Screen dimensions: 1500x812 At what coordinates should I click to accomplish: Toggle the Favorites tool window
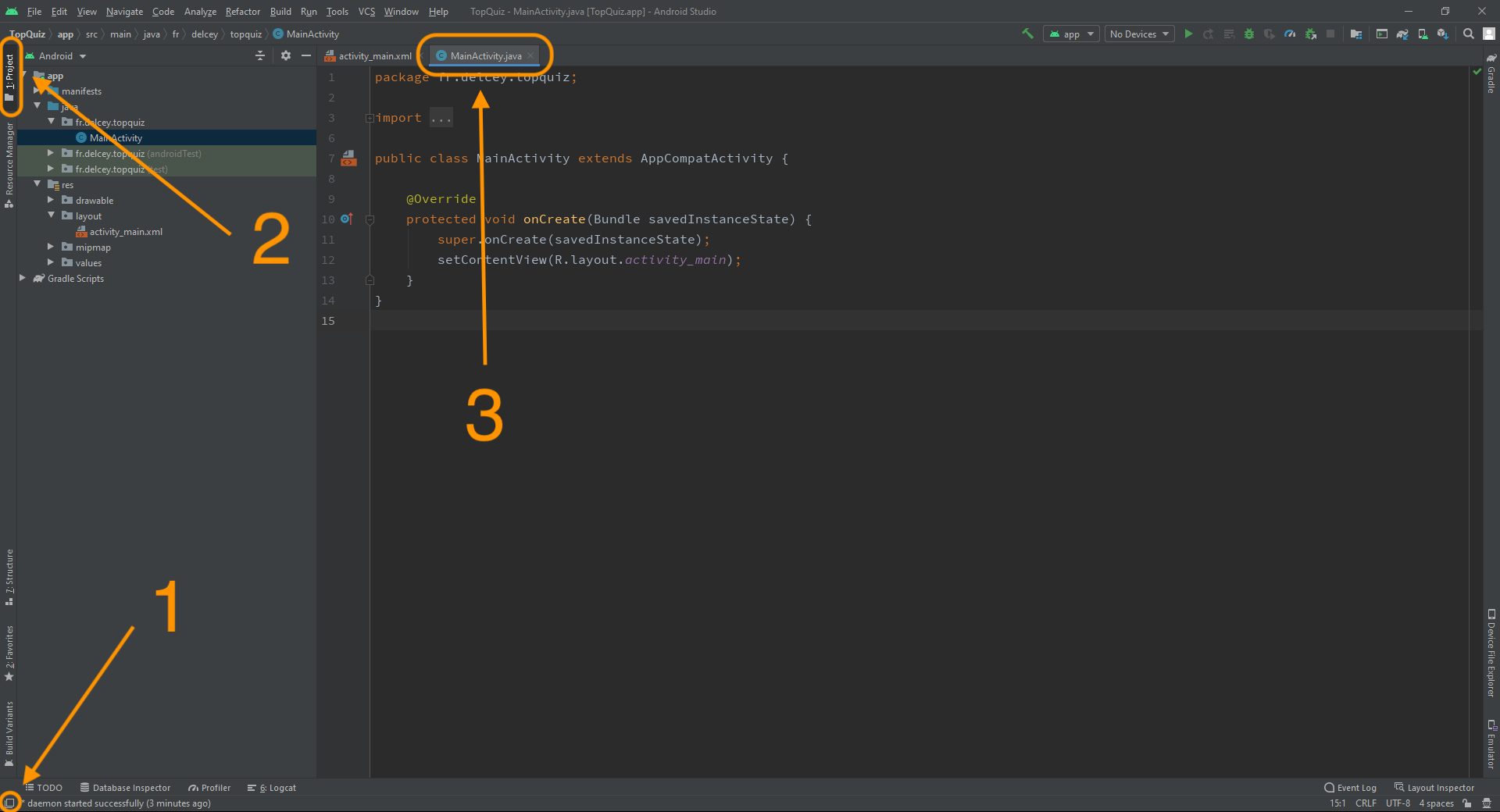tap(9, 653)
